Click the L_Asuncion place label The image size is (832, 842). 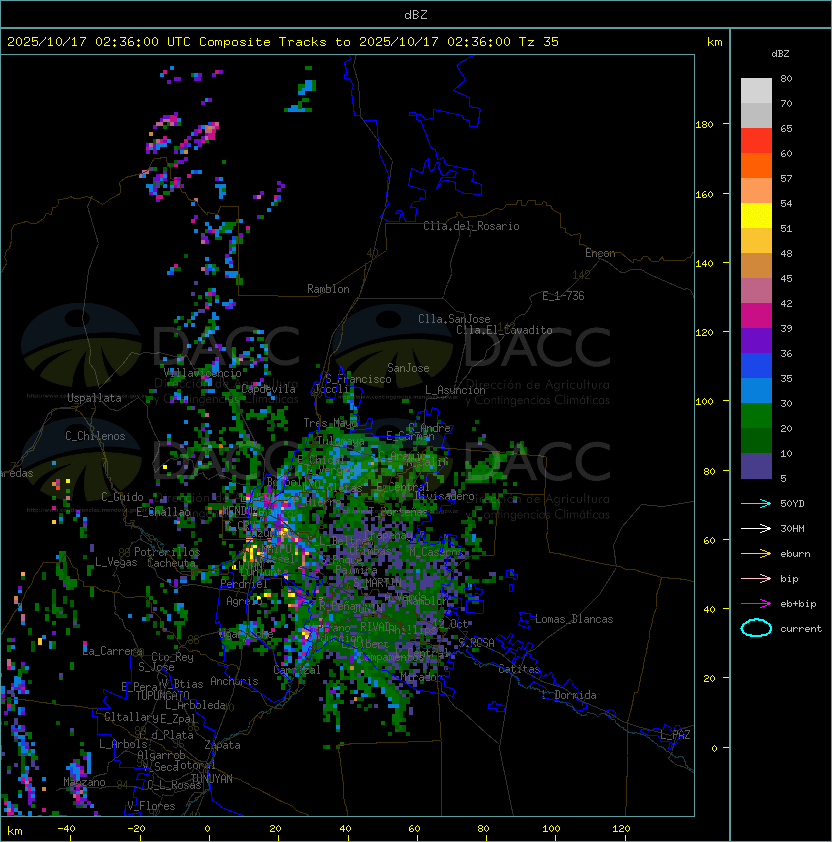pyautogui.click(x=455, y=390)
